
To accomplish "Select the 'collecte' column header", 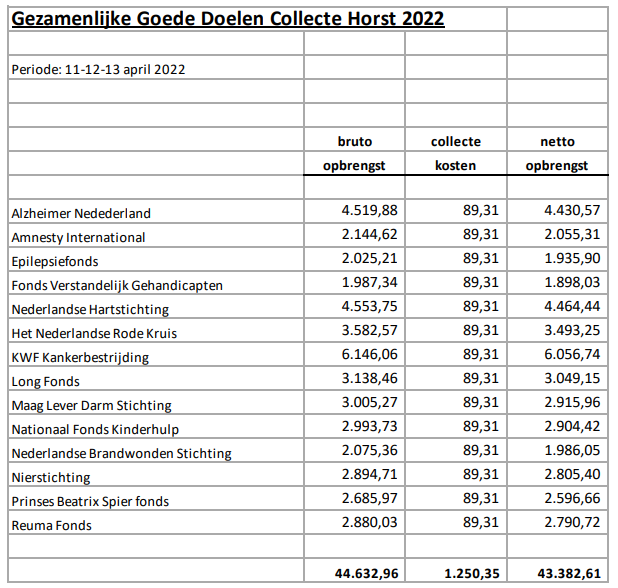I will (x=456, y=141).
